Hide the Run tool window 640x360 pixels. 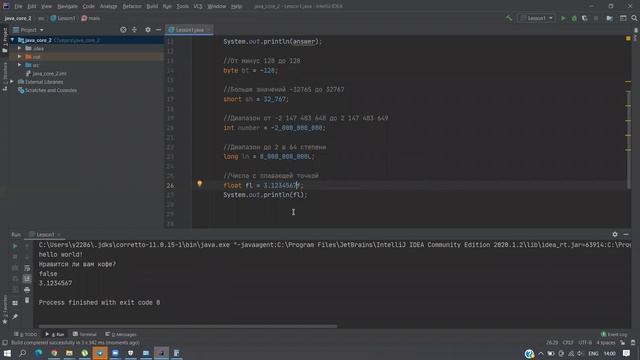pyautogui.click(x=626, y=234)
